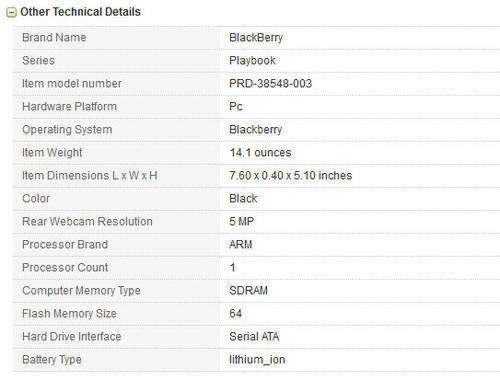
Task: Click the Playbook series value
Action: pyautogui.click(x=252, y=61)
